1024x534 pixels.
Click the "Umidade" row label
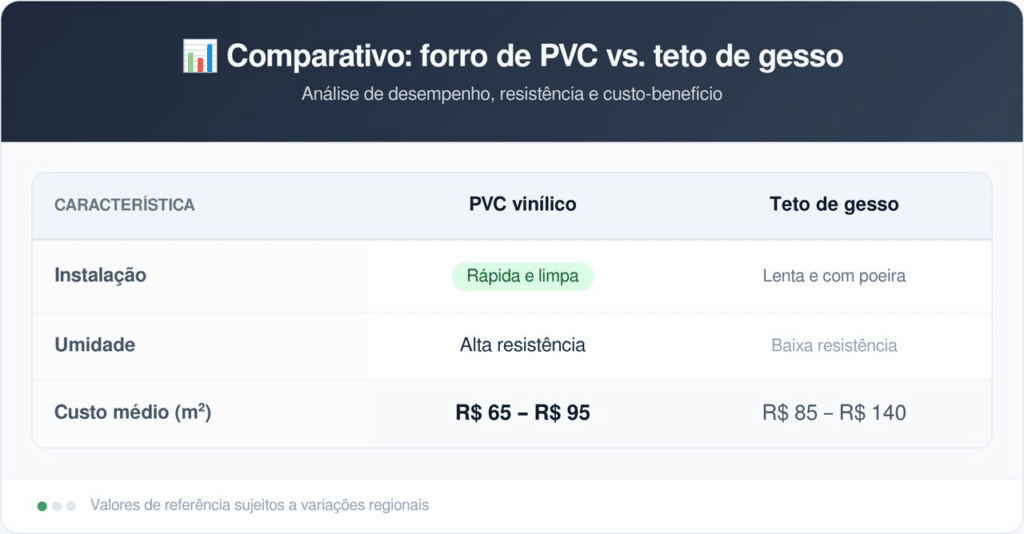click(x=94, y=345)
